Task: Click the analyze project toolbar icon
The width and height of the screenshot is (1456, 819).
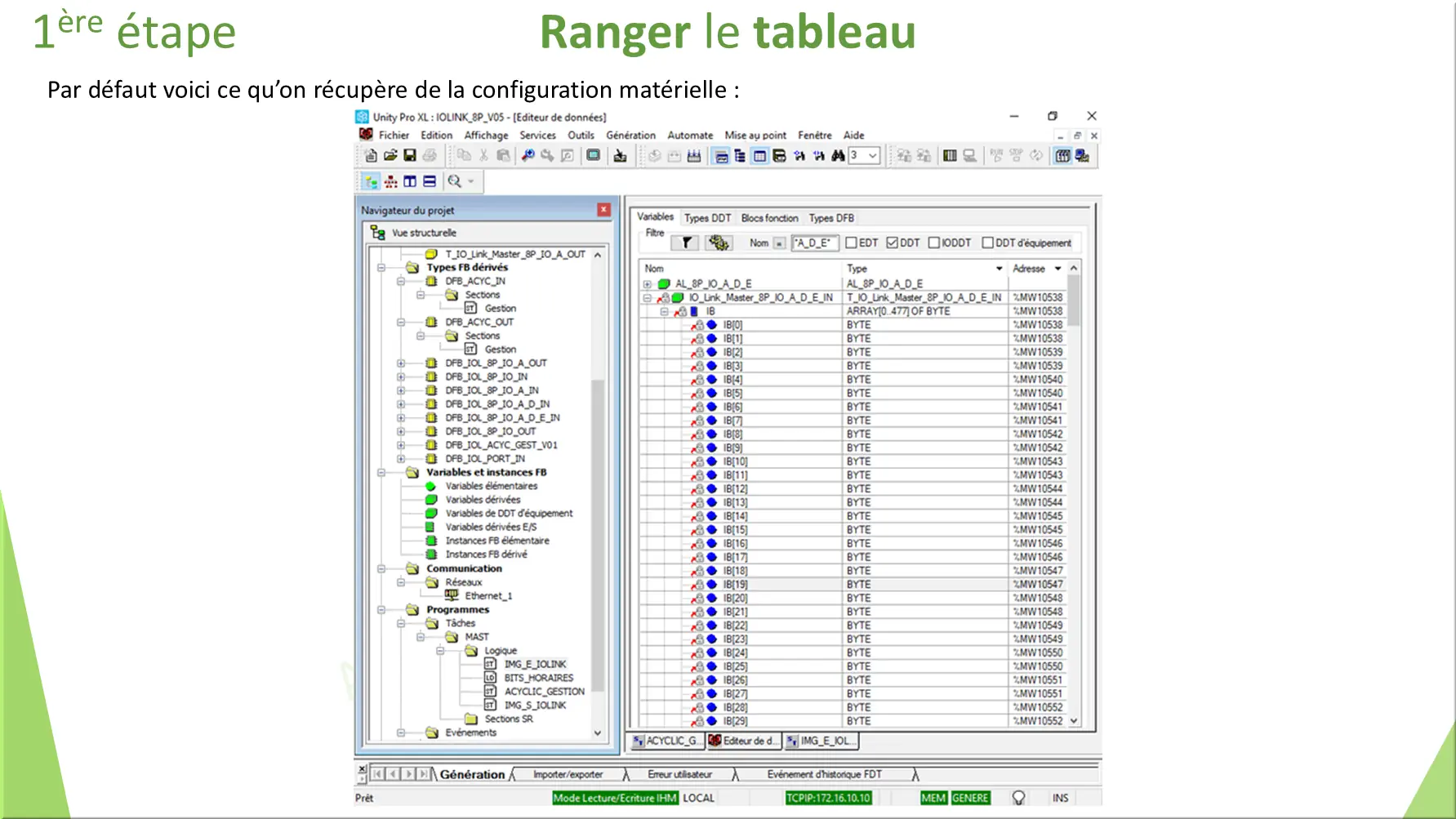Action: pos(655,155)
